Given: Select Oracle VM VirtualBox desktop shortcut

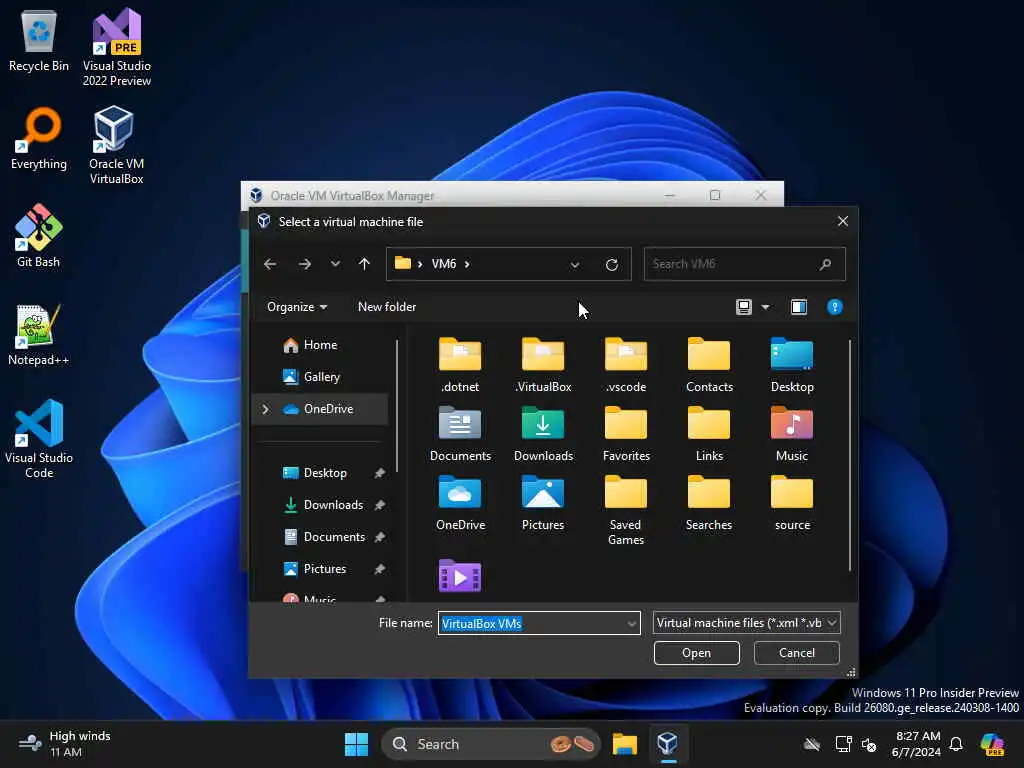Looking at the screenshot, I should [x=116, y=145].
